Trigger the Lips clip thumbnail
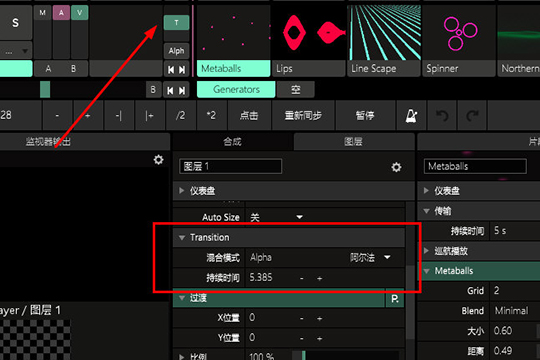 (309, 33)
